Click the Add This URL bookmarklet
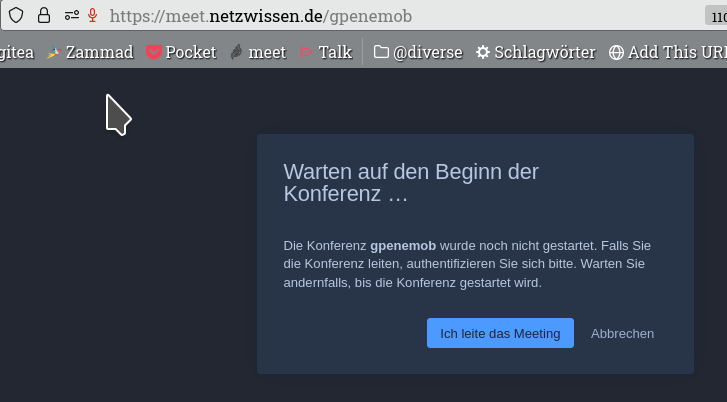The height and width of the screenshot is (402, 727). 668,52
